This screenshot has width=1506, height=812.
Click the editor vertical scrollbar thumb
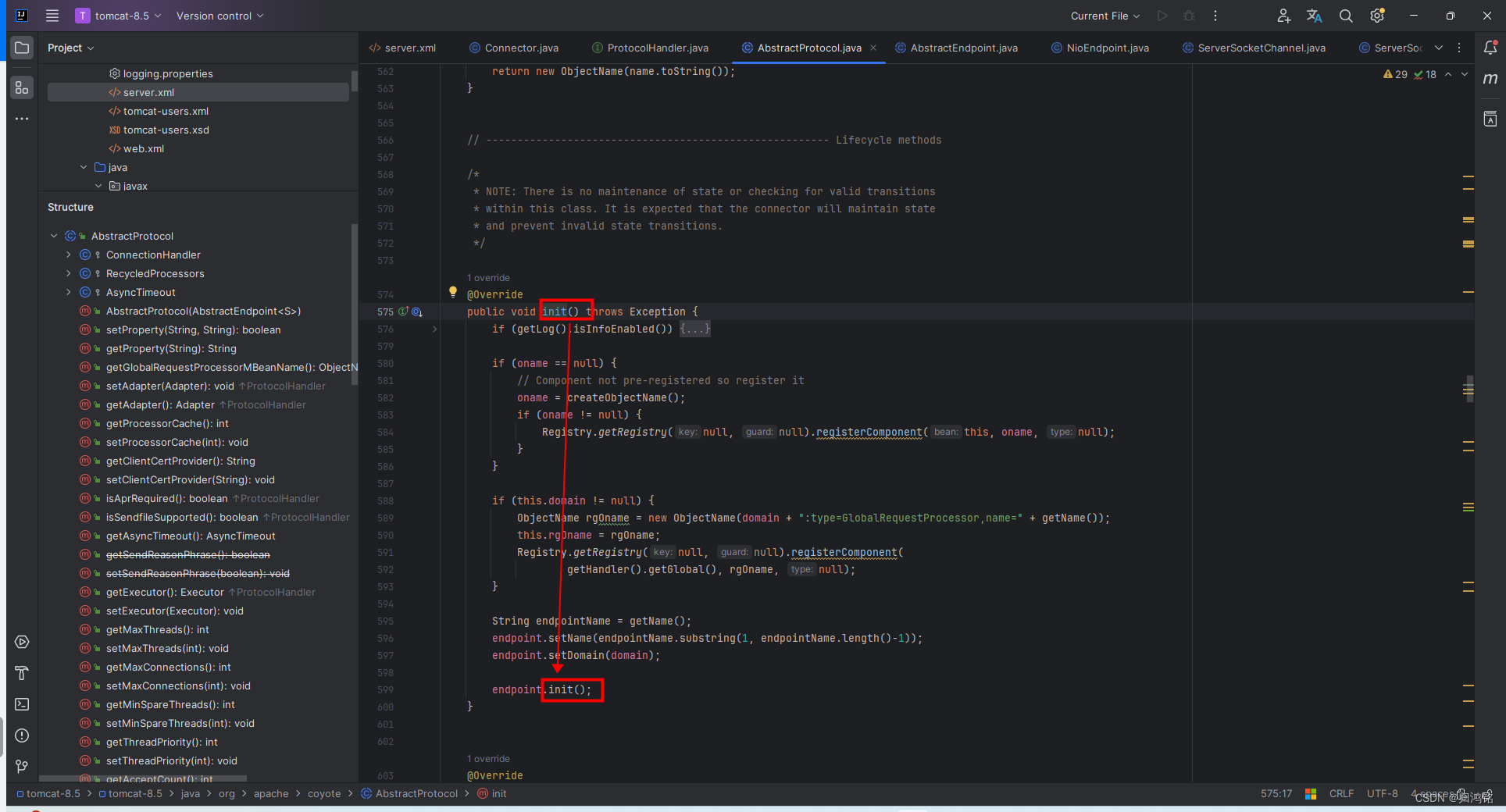pyautogui.click(x=1469, y=388)
